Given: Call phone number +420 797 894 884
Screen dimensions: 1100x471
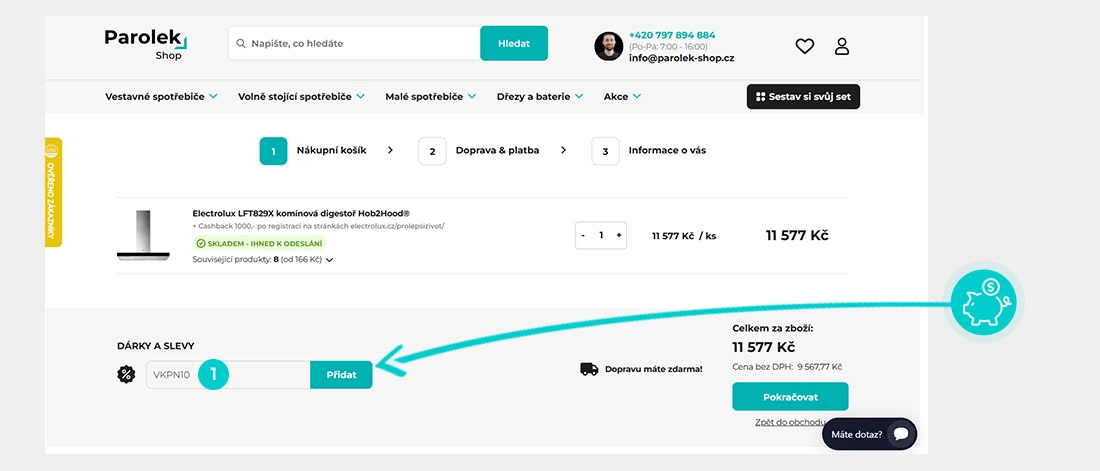Looking at the screenshot, I should 672,35.
